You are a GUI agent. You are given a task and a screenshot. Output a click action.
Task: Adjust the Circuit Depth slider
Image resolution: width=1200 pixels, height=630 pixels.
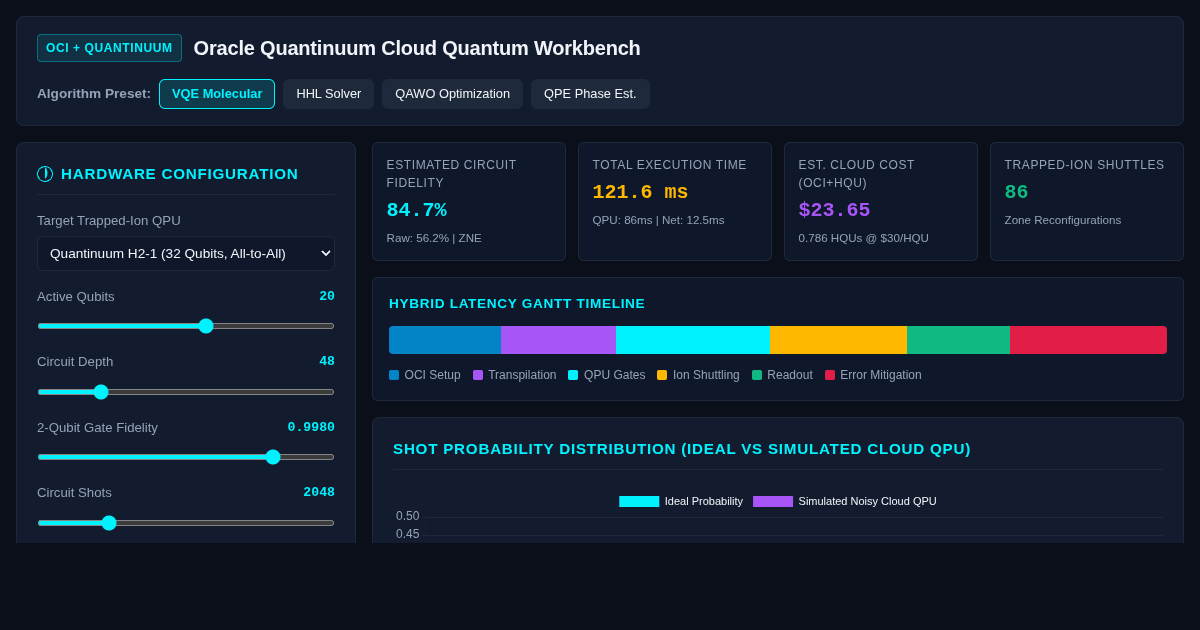click(186, 392)
